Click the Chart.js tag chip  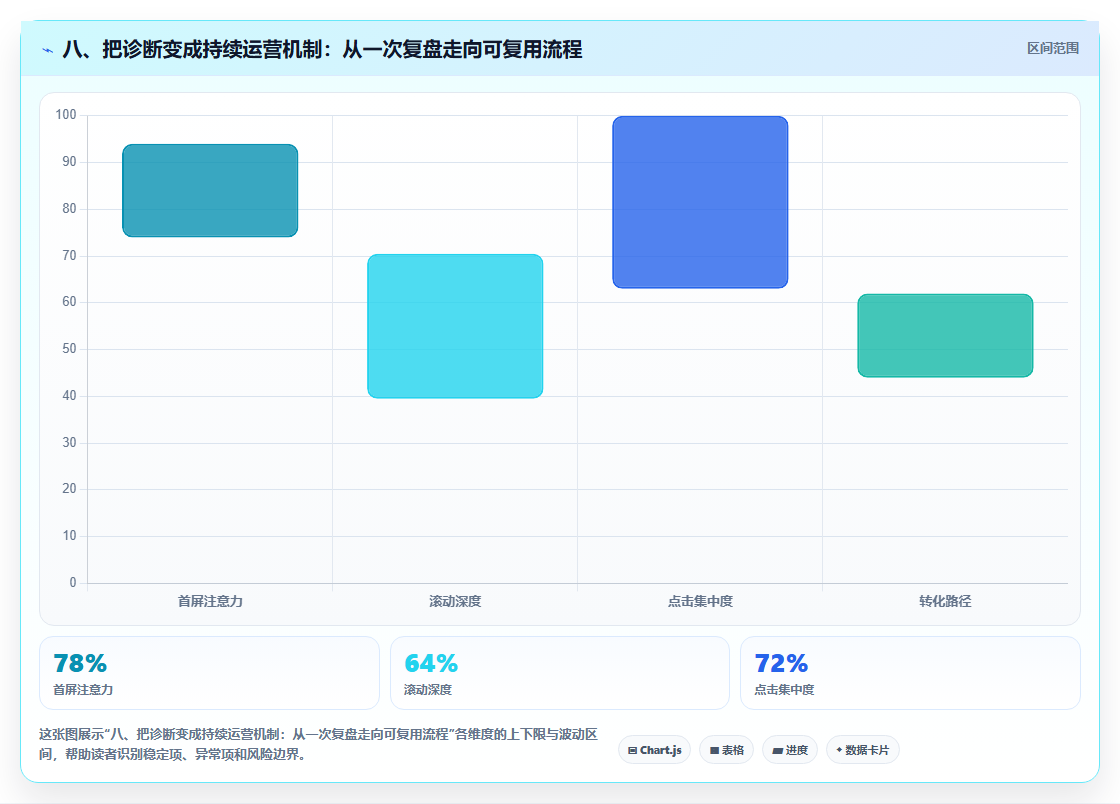point(654,750)
